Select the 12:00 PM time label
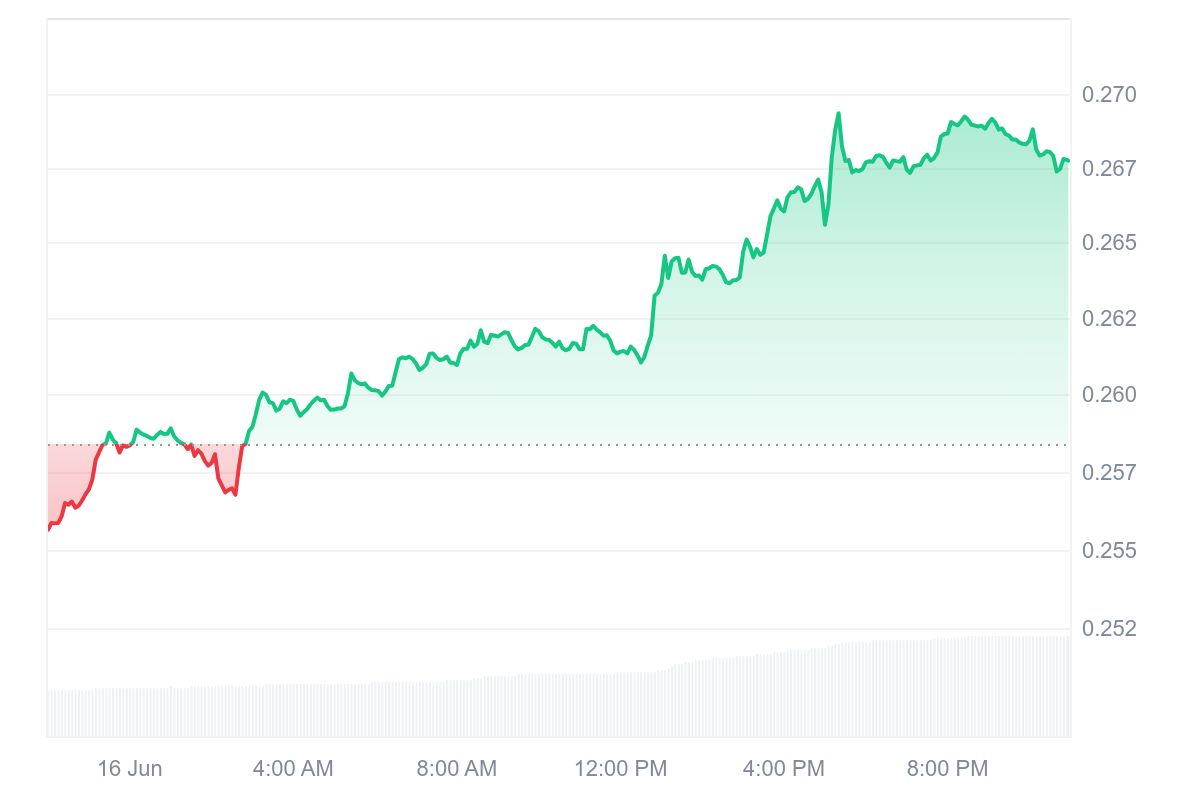1200x800 pixels. tap(620, 769)
